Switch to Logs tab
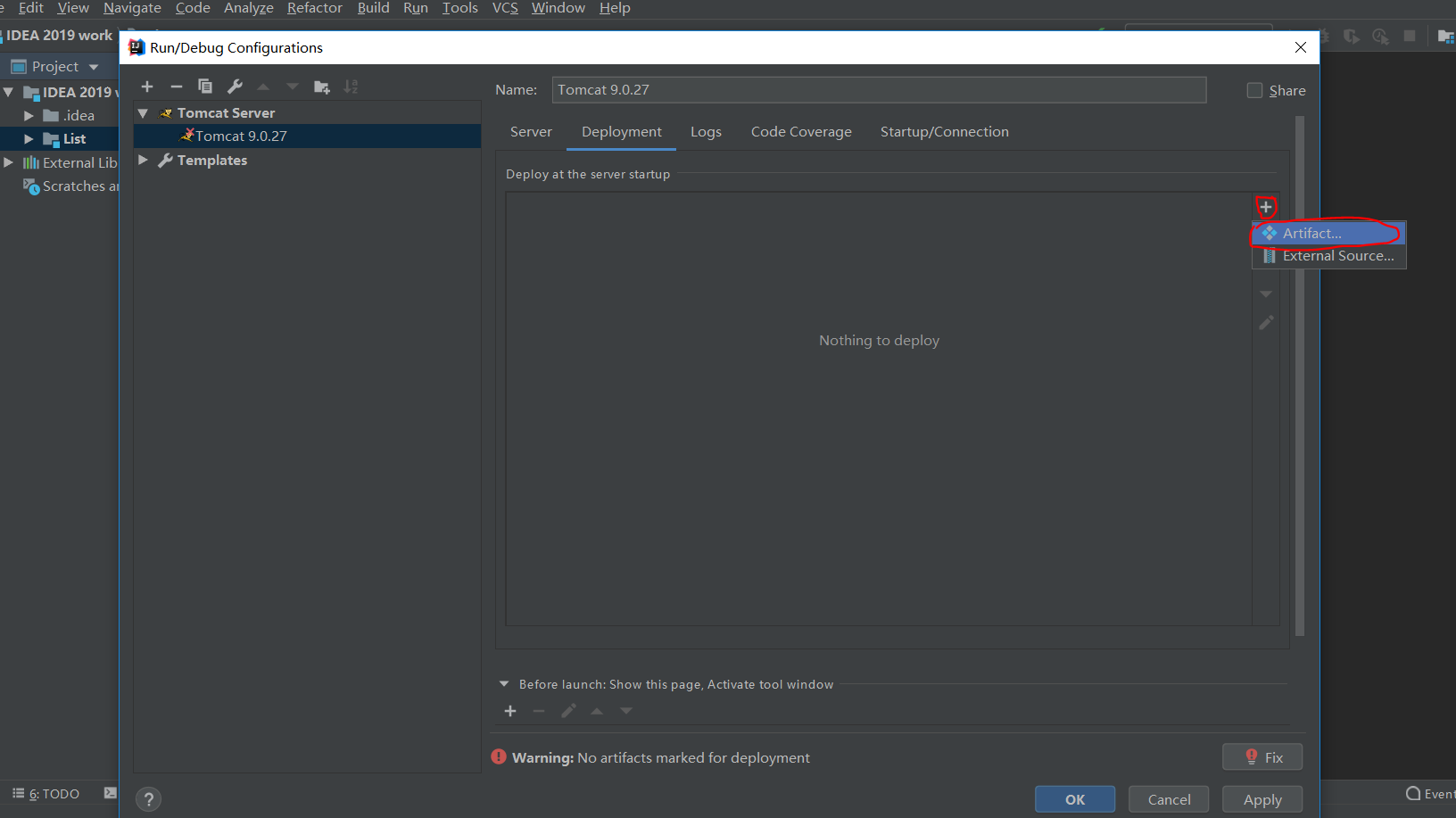Image resolution: width=1456 pixels, height=818 pixels. (x=706, y=132)
